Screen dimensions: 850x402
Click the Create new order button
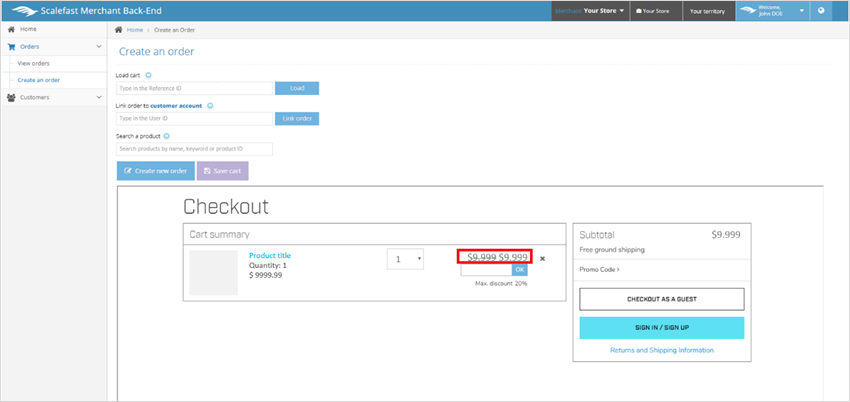[156, 171]
